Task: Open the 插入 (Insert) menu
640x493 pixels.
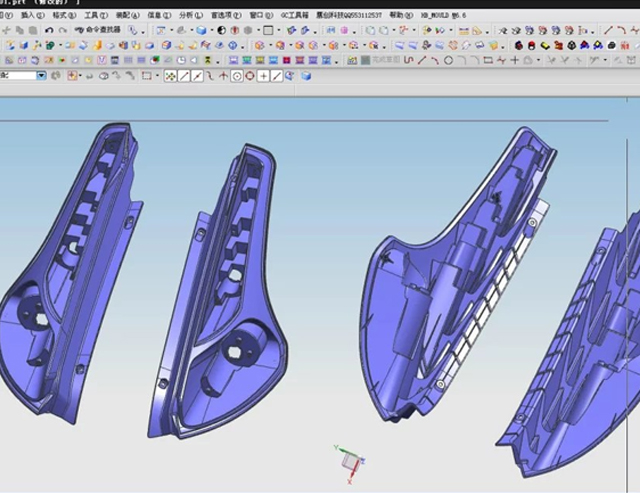Action: 32,16
